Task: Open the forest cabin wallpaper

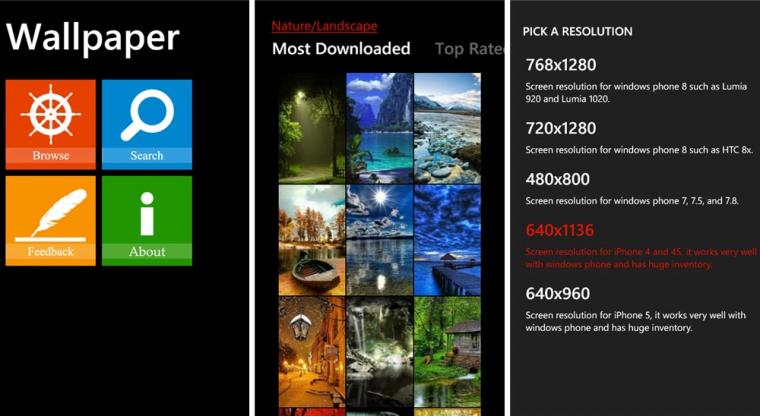Action: tap(447, 352)
